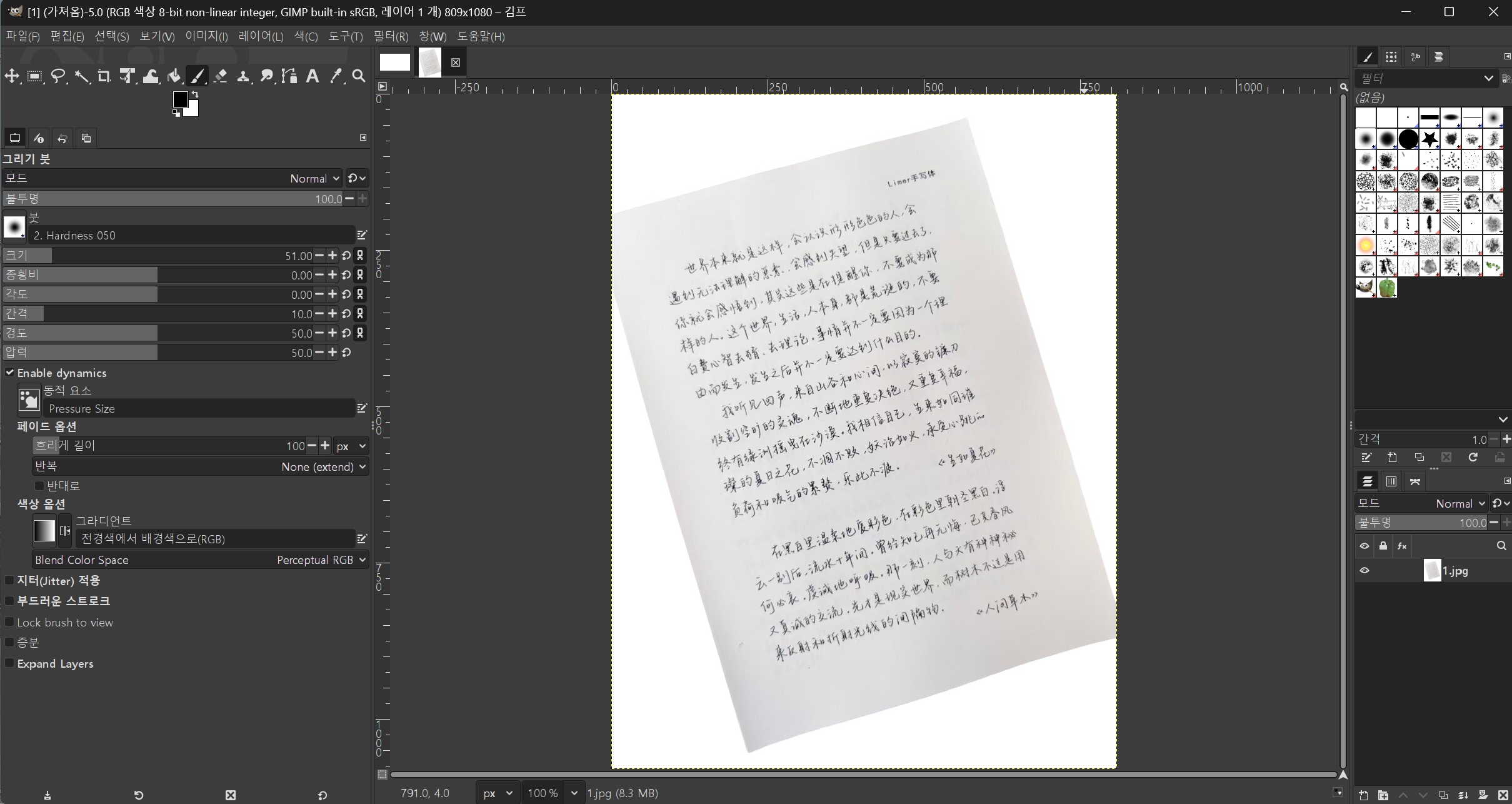Image resolution: width=1512 pixels, height=804 pixels.
Task: Click the 2. Hardness 050 brush name field
Action: (x=193, y=236)
